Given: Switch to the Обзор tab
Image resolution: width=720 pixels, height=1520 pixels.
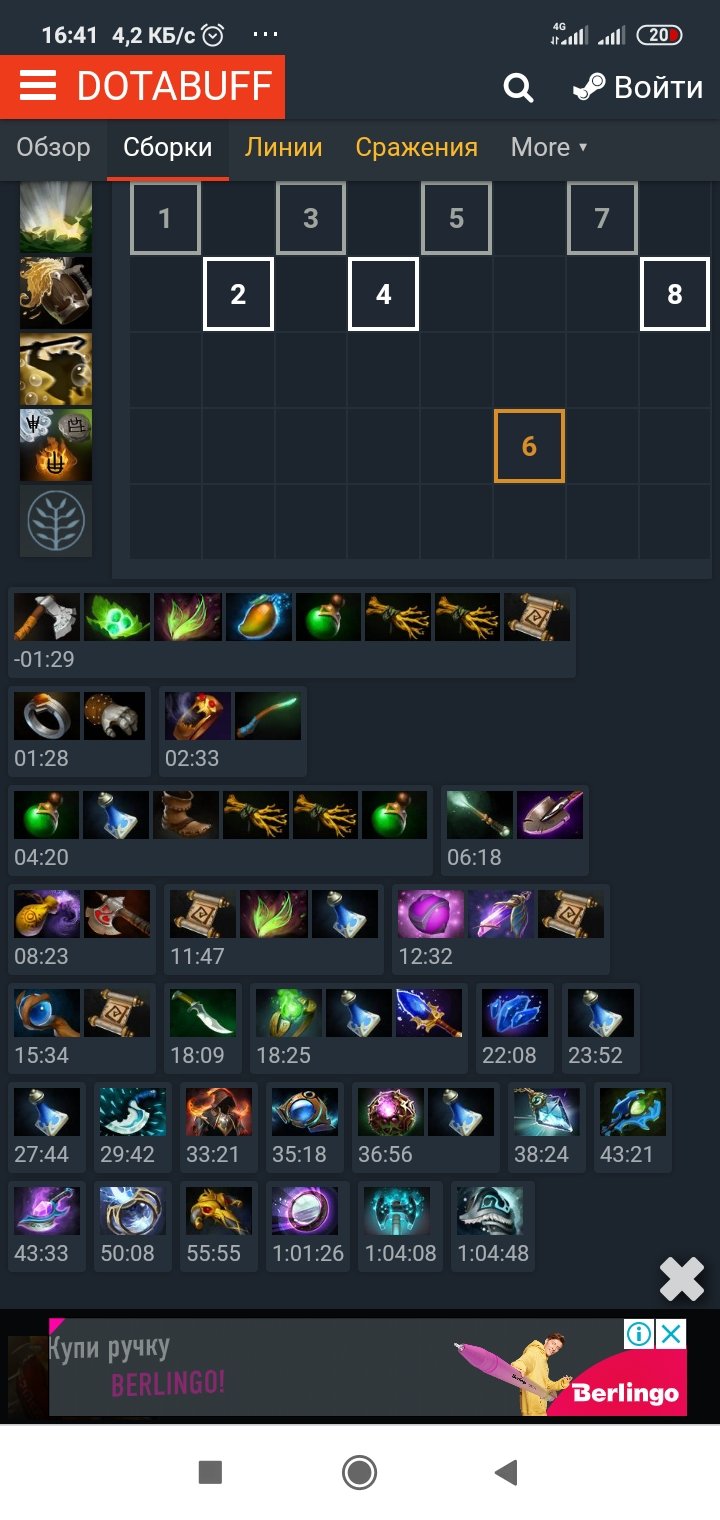Looking at the screenshot, I should coord(53,147).
